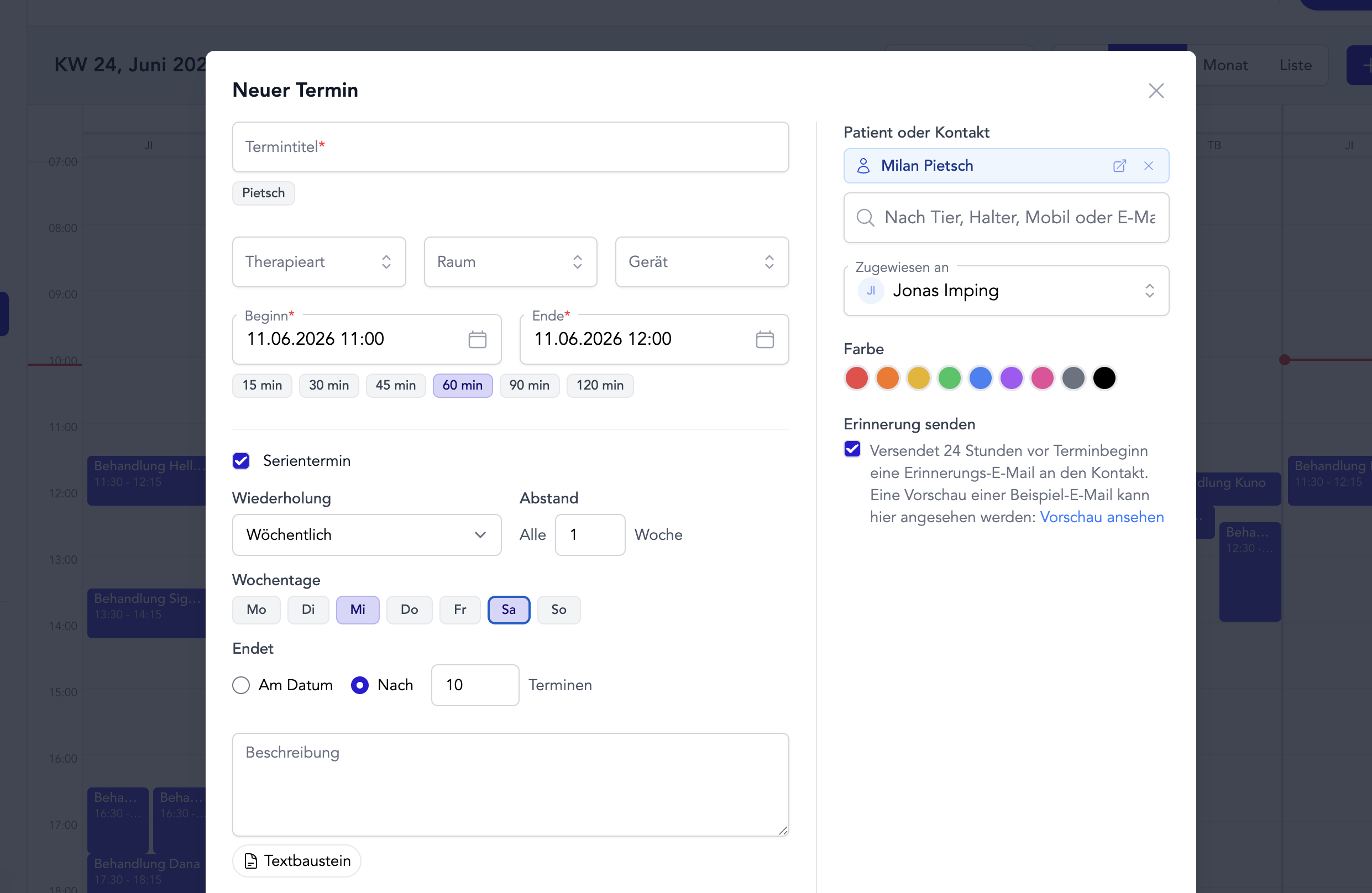
Task: Remove Milan Pietsch from the appointment
Action: 1148,166
